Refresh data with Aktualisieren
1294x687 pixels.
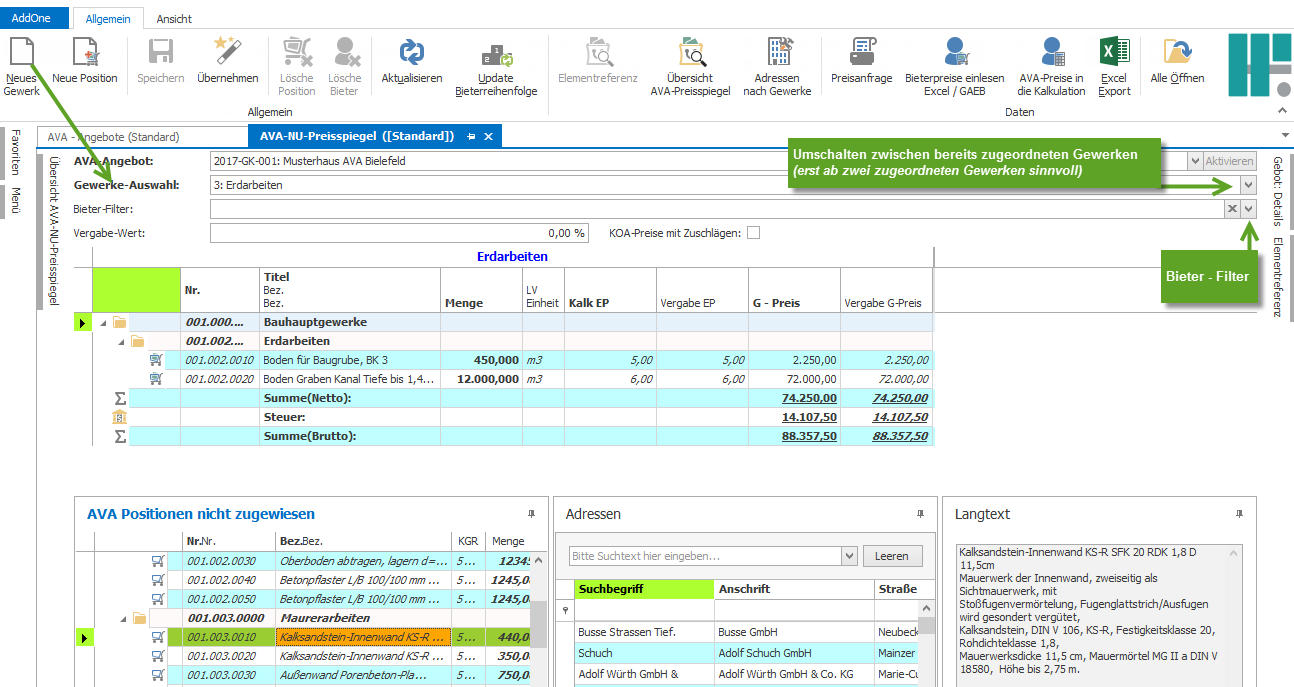(411, 54)
